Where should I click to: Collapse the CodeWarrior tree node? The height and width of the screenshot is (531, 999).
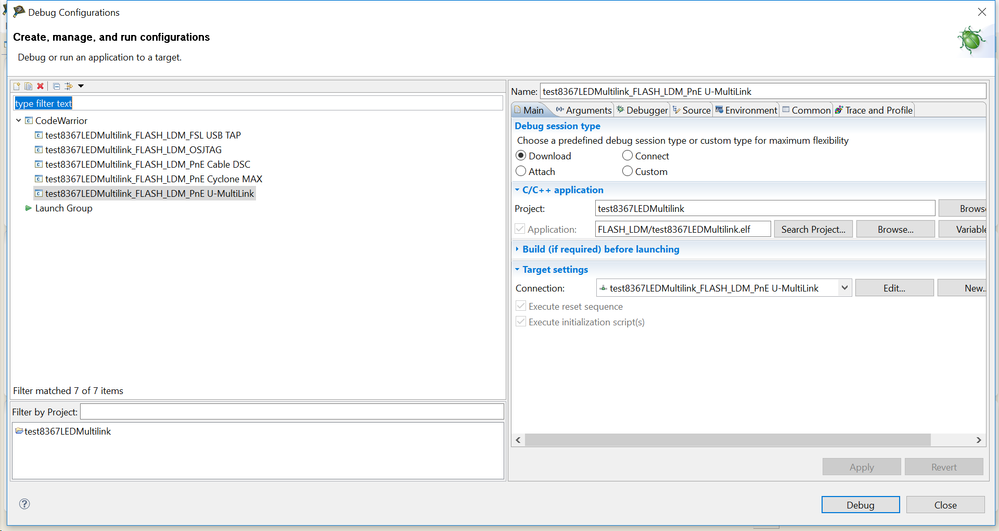18,120
